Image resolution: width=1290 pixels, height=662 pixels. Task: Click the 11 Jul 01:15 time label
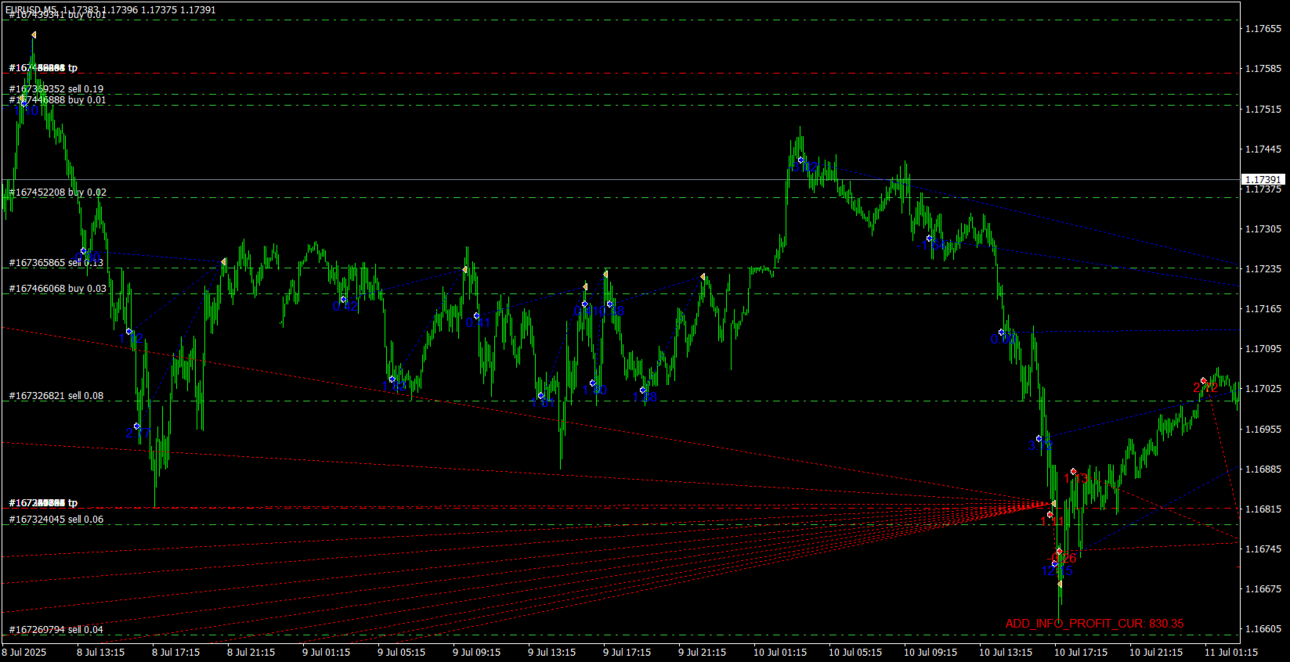click(x=1229, y=652)
